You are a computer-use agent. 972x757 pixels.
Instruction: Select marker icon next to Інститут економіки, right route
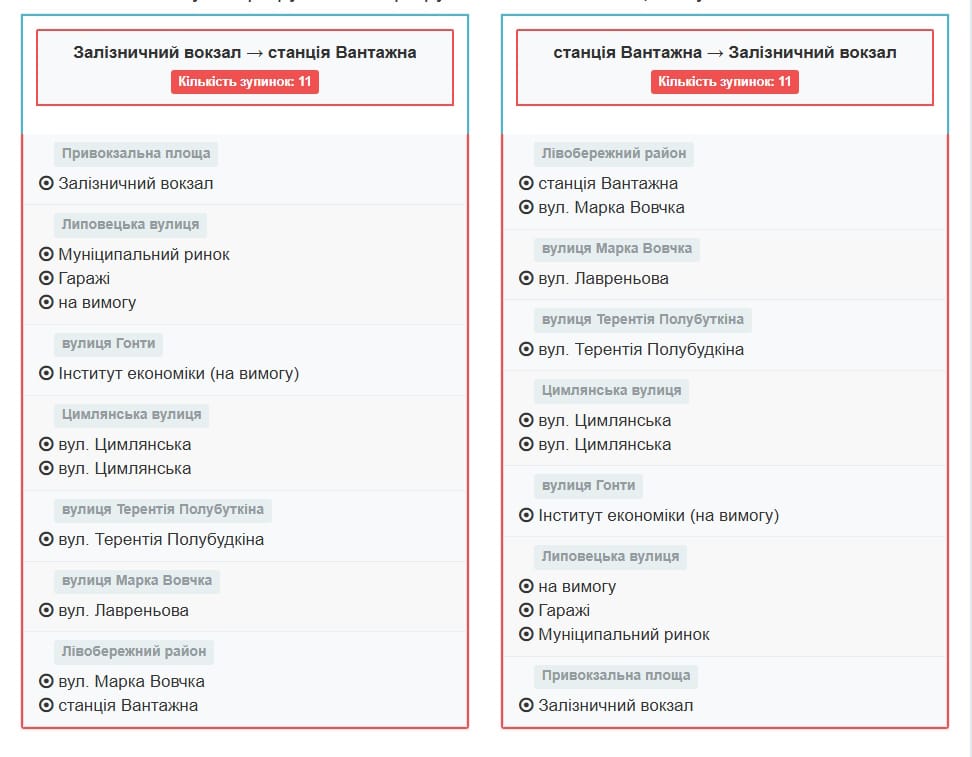(x=526, y=516)
